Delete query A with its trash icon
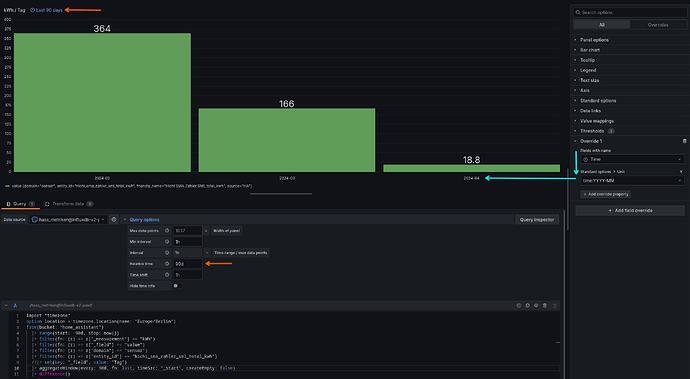Image resolution: width=690 pixels, height=379 pixels. click(544, 305)
